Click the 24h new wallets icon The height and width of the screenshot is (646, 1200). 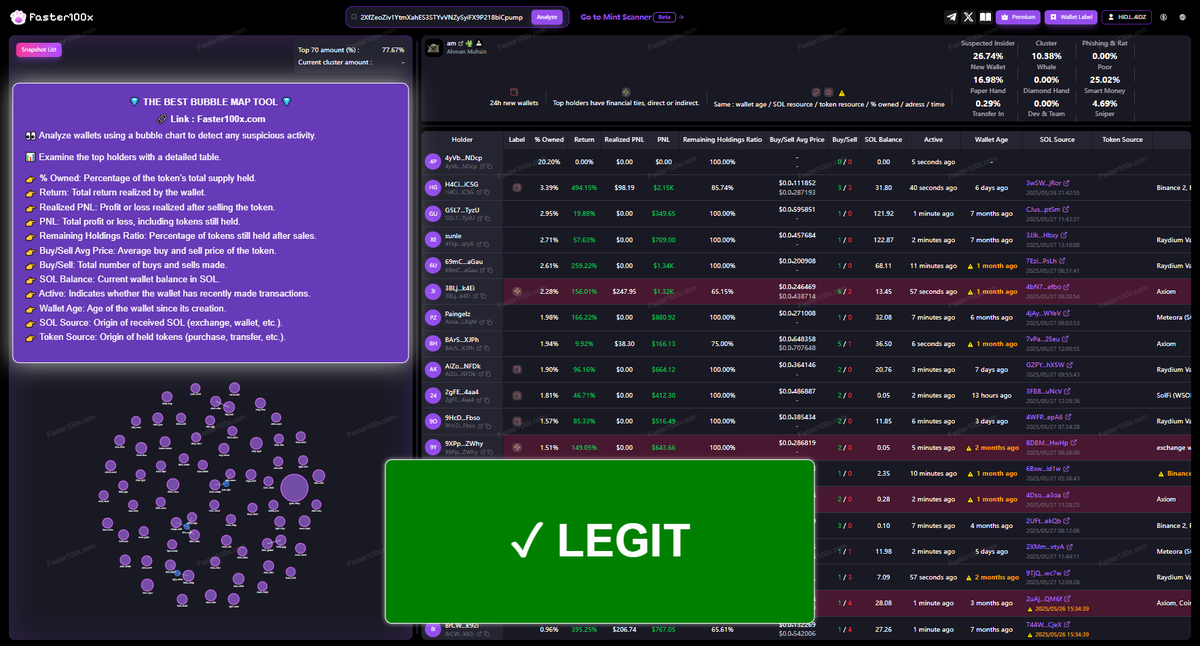(x=514, y=92)
